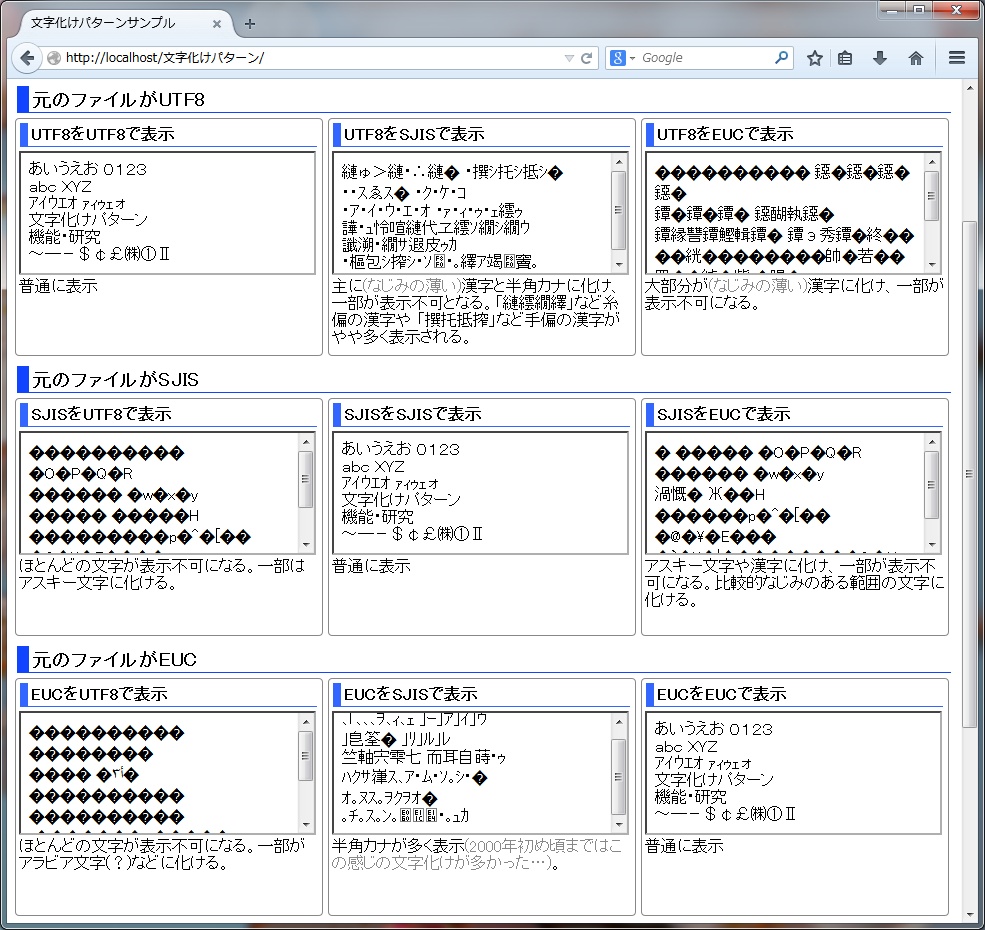The height and width of the screenshot is (930, 985).
Task: Focus the Google search input box
Action: click(x=705, y=58)
